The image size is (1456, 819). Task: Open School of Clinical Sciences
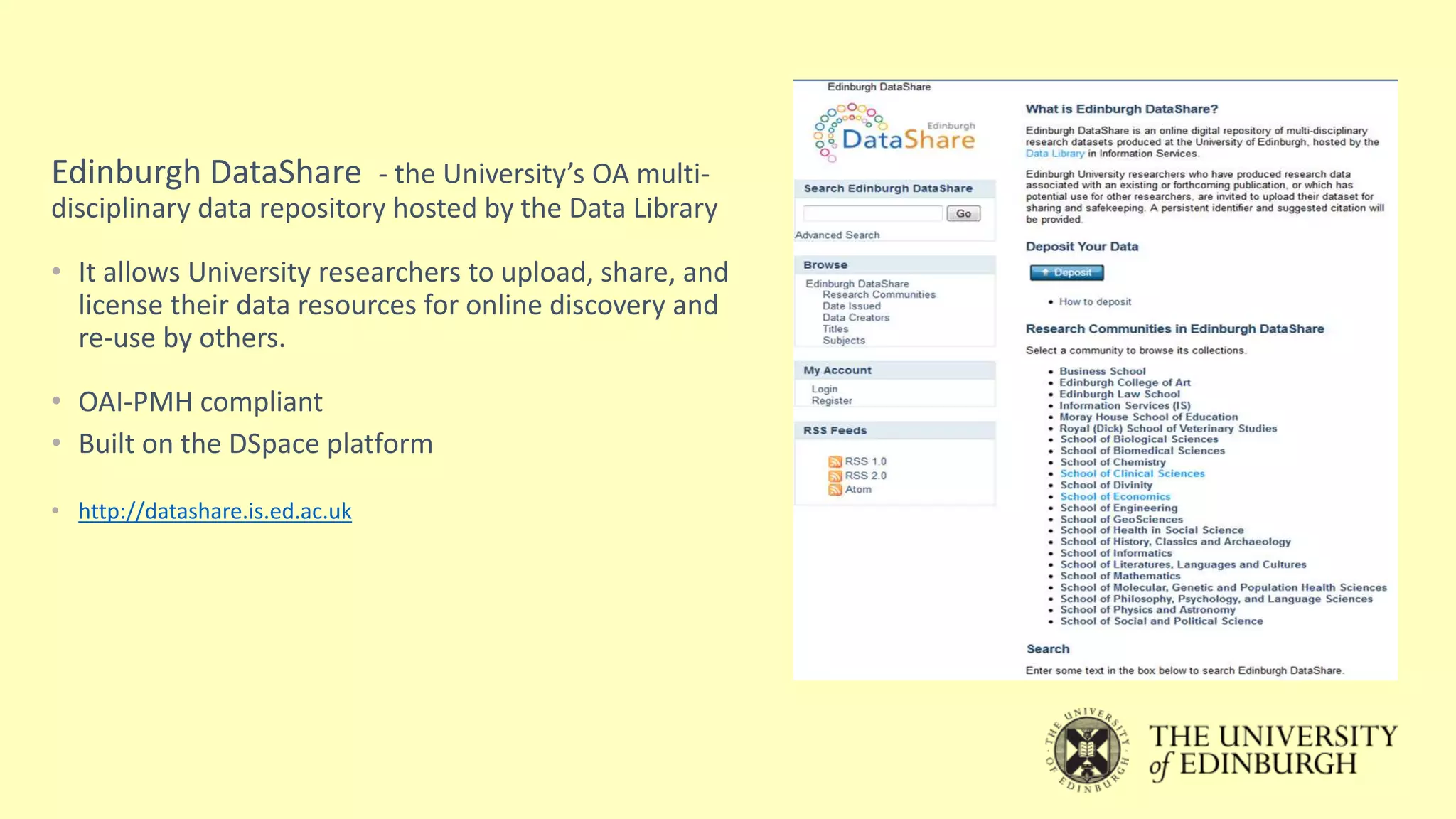(1133, 473)
